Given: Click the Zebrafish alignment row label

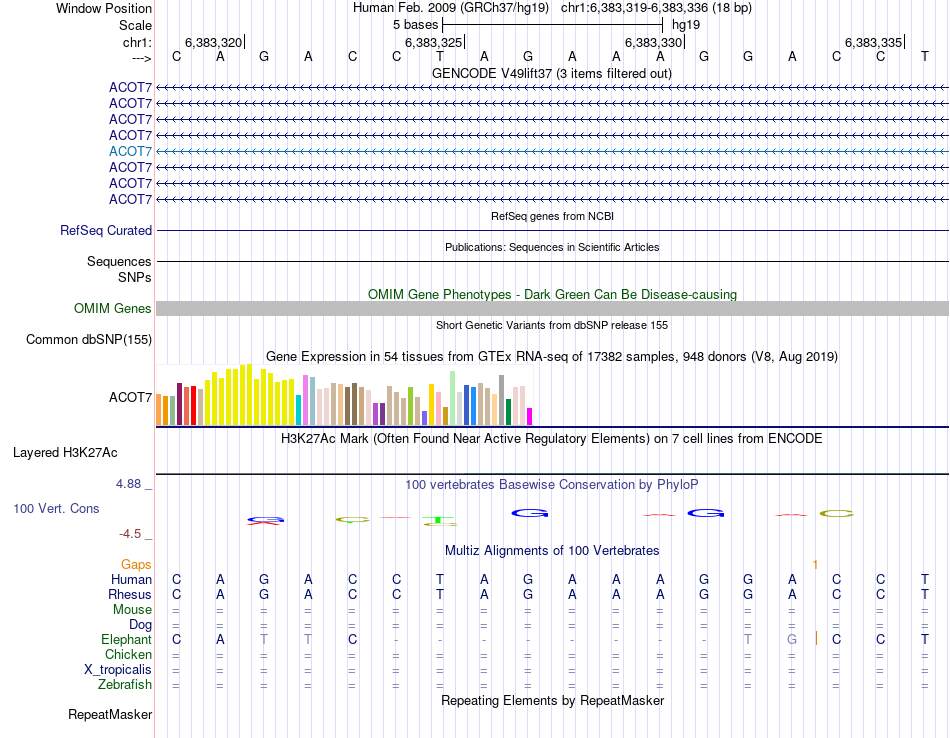Looking at the screenshot, I should click(125, 685).
